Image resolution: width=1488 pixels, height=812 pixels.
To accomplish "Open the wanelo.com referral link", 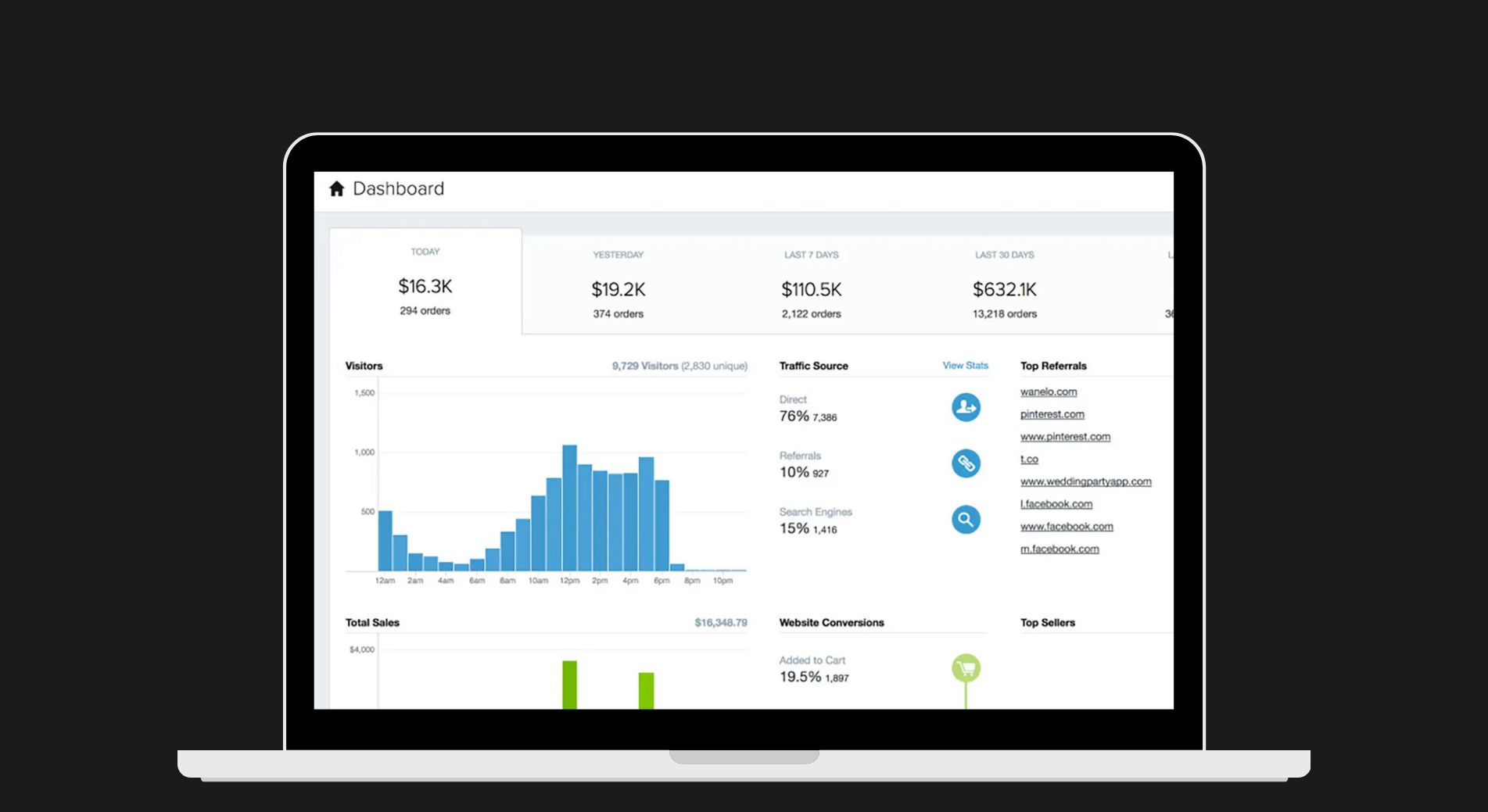I will click(1049, 392).
